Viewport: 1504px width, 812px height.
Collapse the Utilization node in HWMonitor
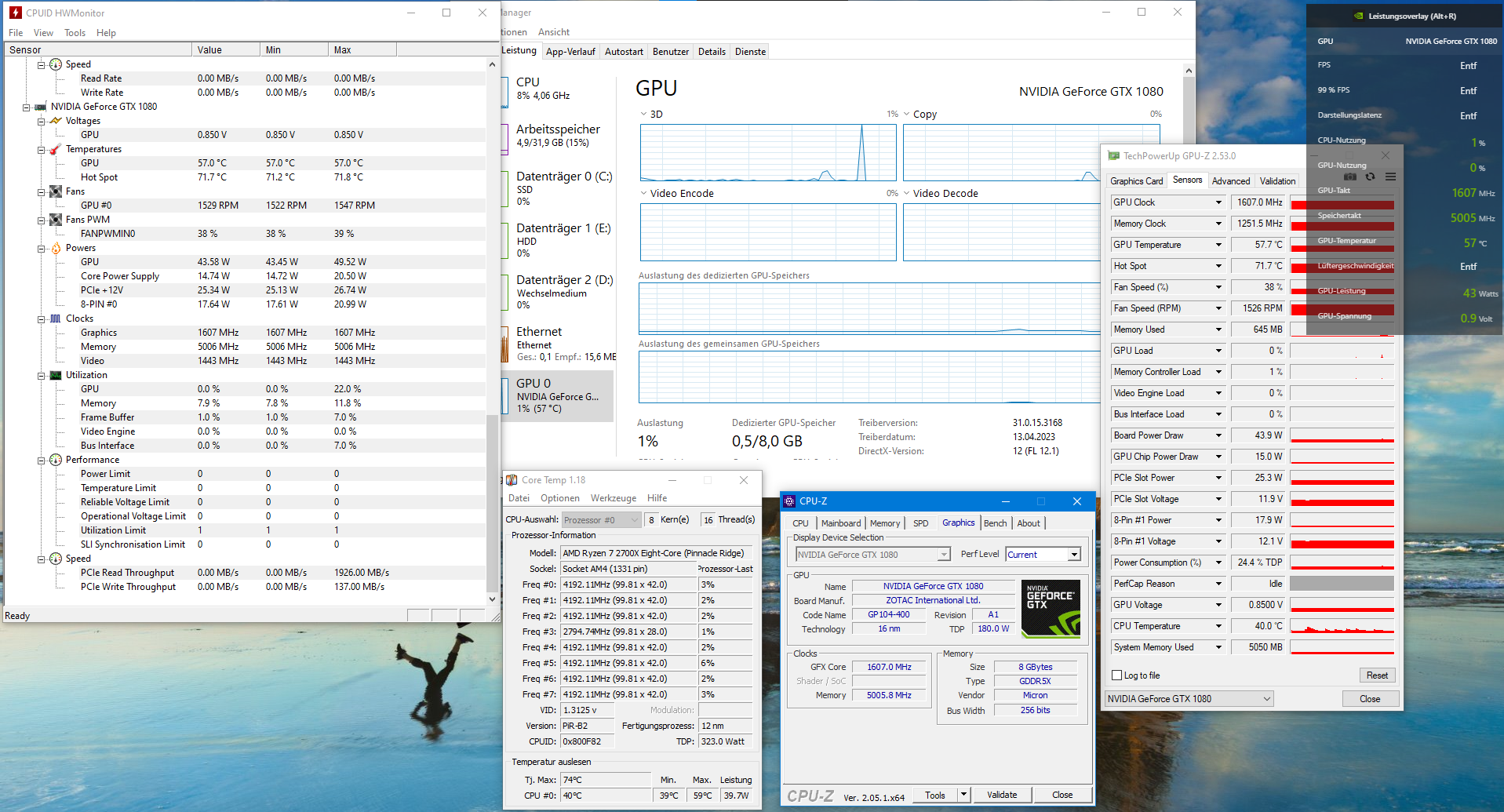42,376
